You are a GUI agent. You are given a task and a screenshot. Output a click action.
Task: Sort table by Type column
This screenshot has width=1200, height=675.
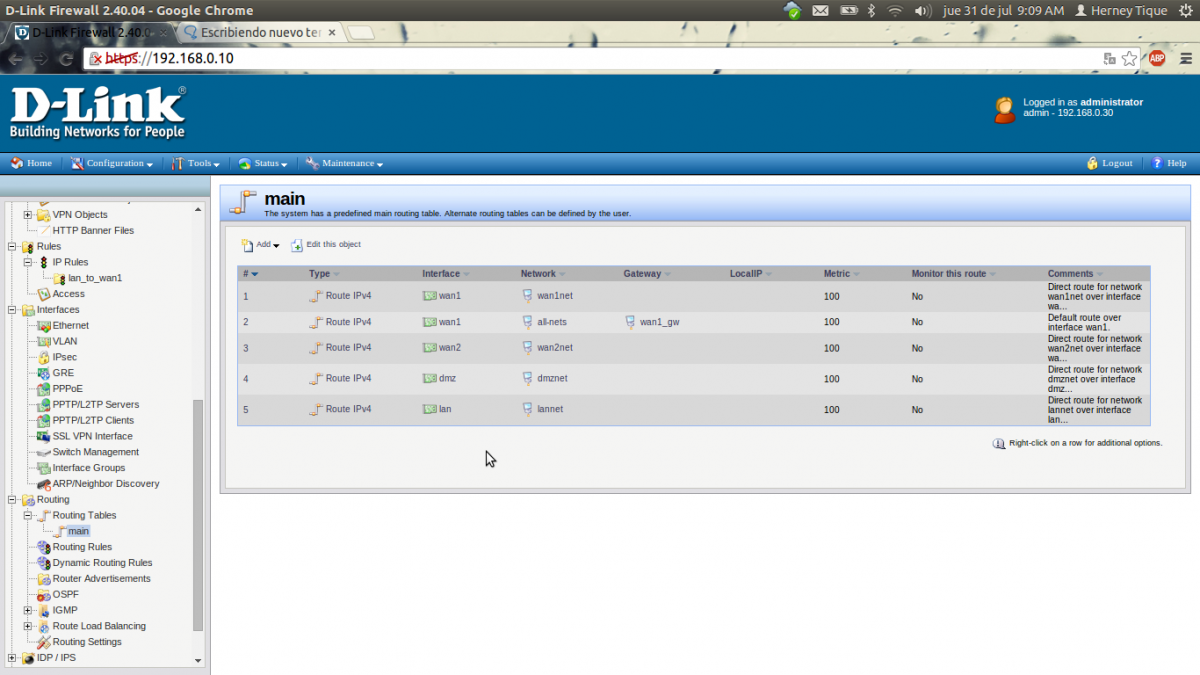click(x=324, y=274)
